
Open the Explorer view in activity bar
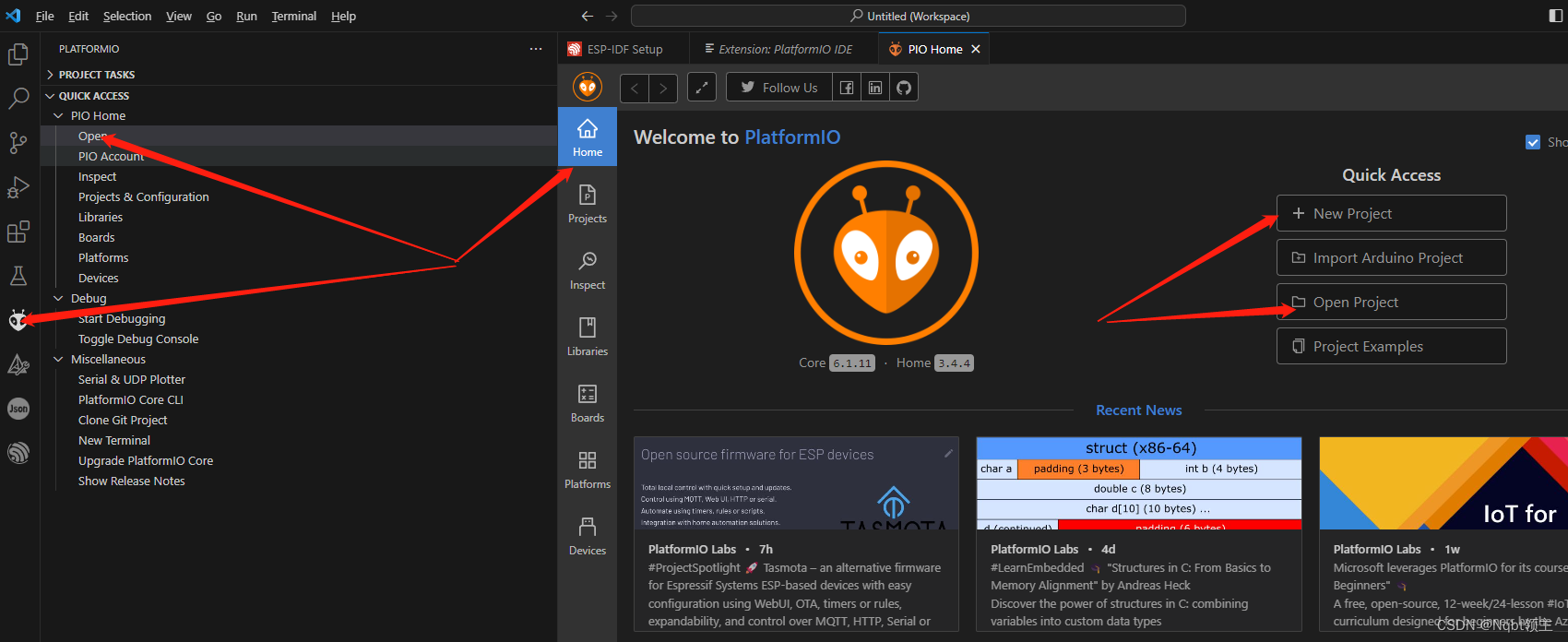18,54
